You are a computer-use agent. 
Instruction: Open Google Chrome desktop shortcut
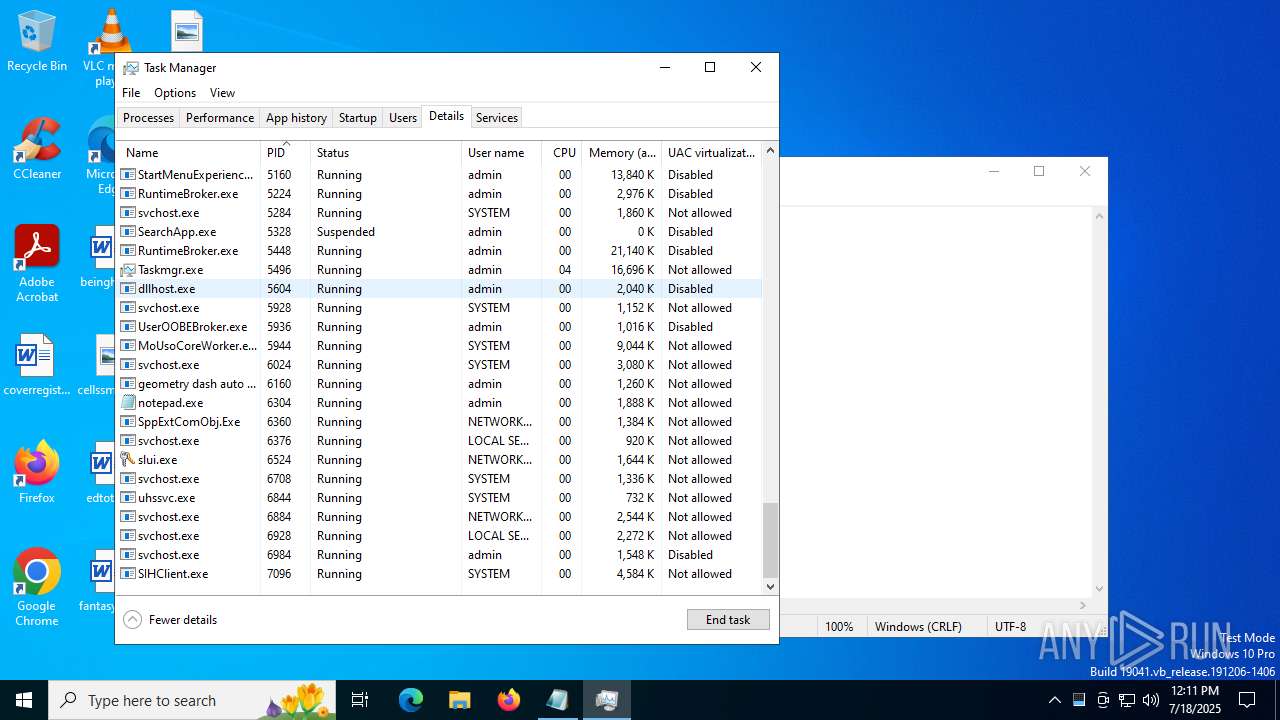37,588
